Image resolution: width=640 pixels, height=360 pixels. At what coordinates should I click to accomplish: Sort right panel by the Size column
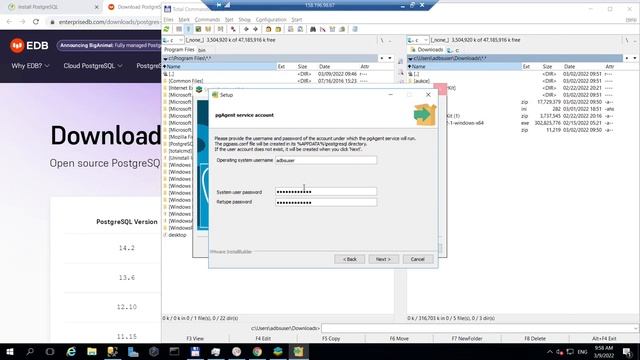pos(547,67)
